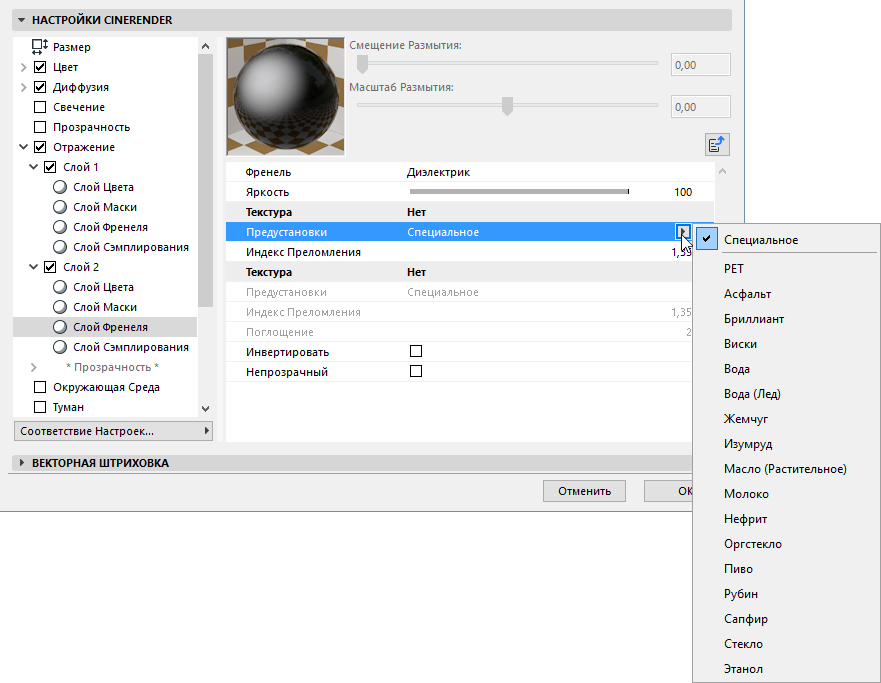The width and height of the screenshot is (881, 683).
Task: Toggle the Диффузия channel checkbox
Action: pos(40,87)
